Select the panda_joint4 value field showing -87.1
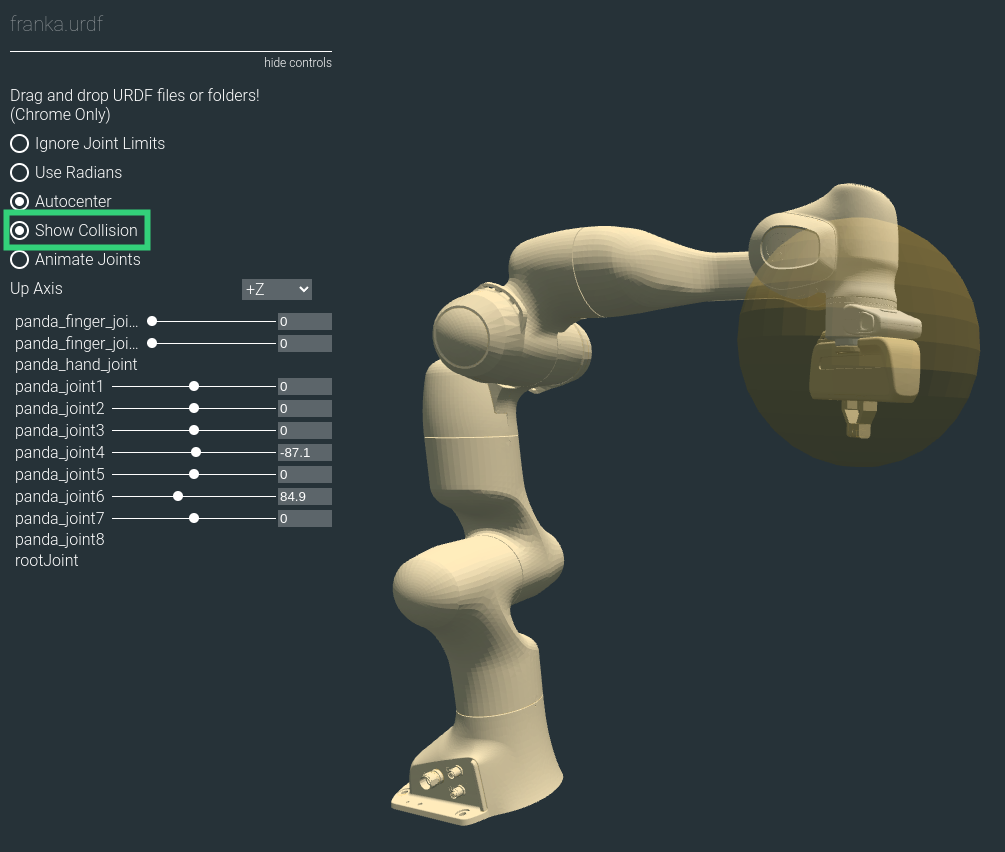This screenshot has width=1005, height=852. tap(304, 452)
